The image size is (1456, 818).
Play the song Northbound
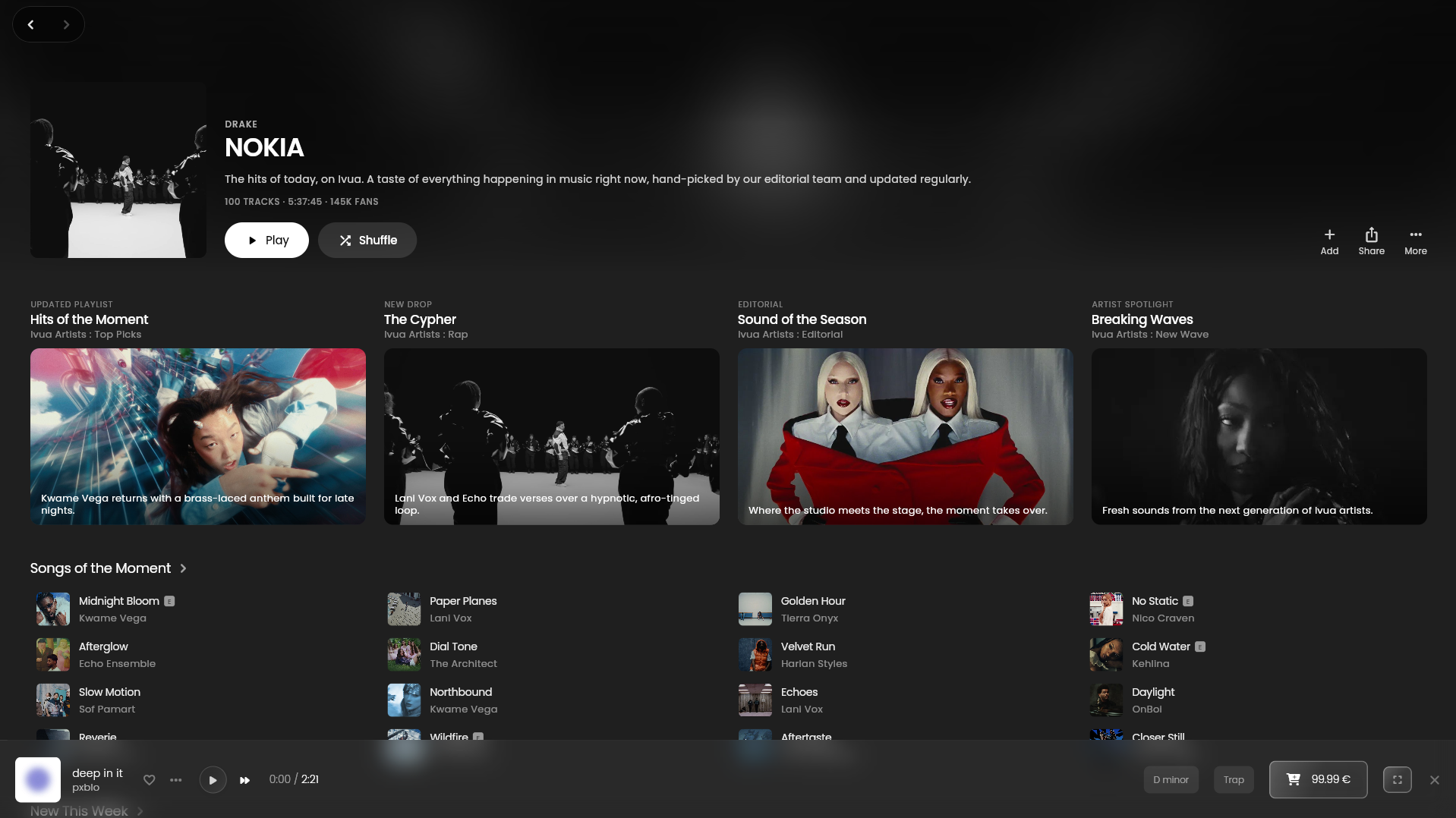point(461,692)
